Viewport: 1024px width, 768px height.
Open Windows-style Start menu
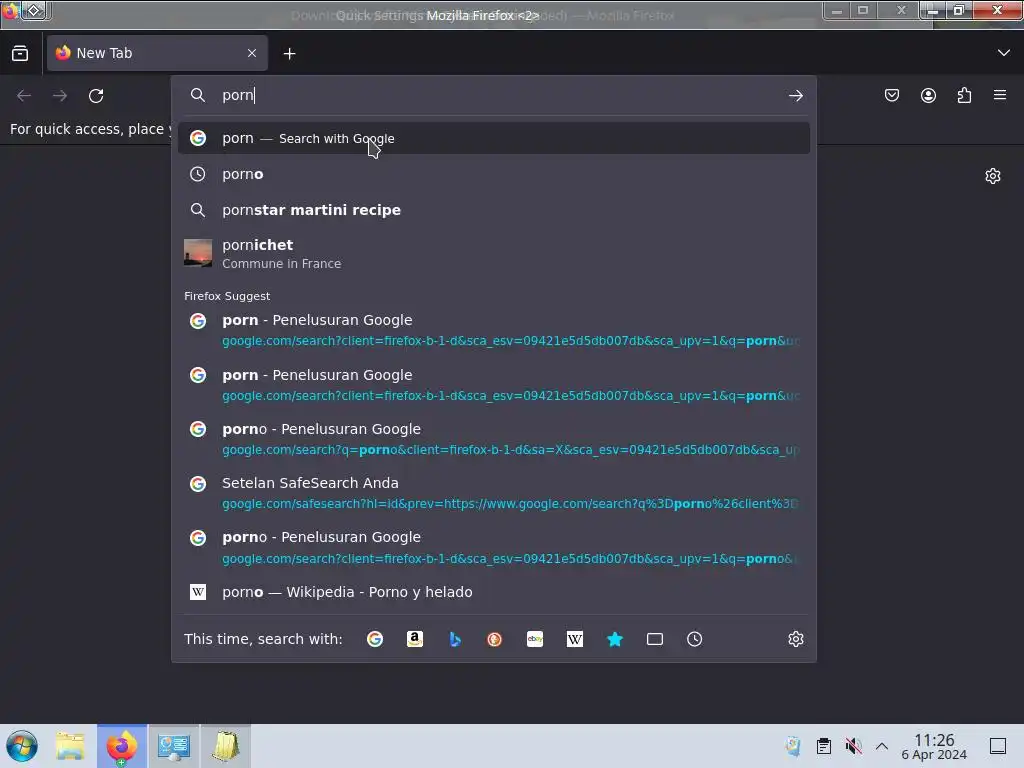(22, 746)
